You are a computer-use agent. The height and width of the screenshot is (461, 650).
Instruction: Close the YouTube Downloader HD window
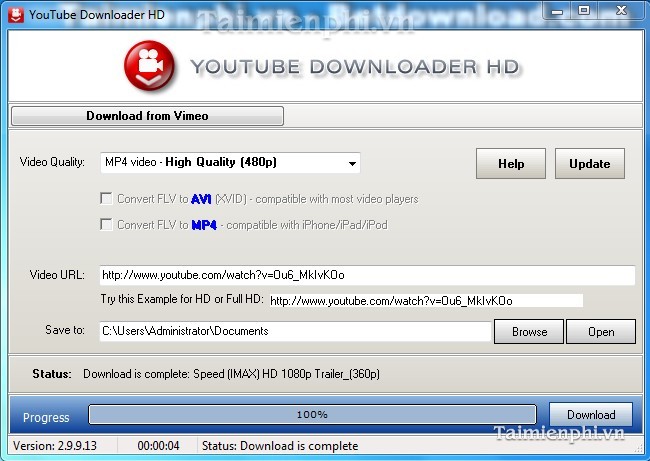[x=621, y=11]
